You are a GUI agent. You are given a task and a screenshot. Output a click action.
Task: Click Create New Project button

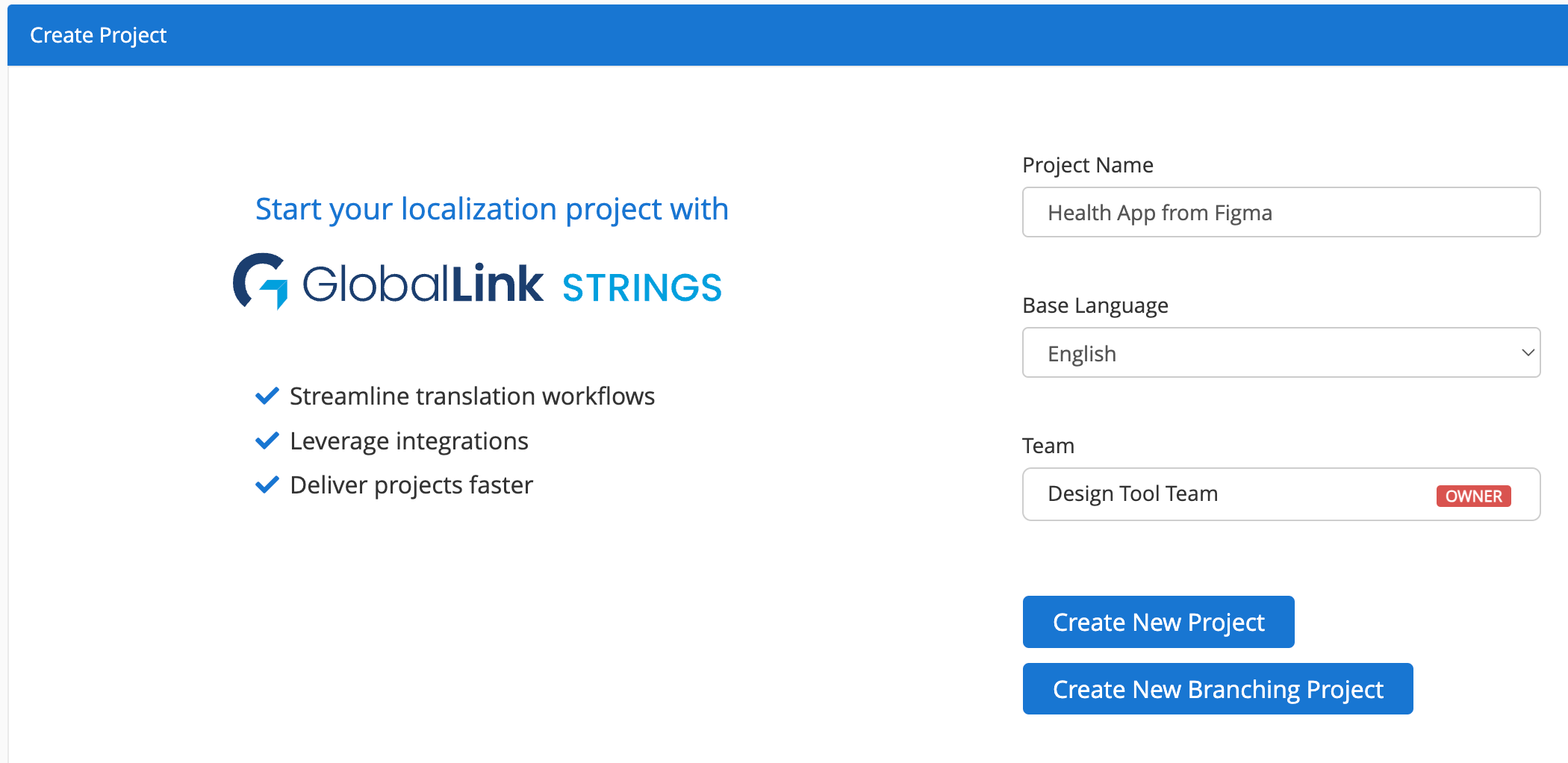pyautogui.click(x=1158, y=621)
